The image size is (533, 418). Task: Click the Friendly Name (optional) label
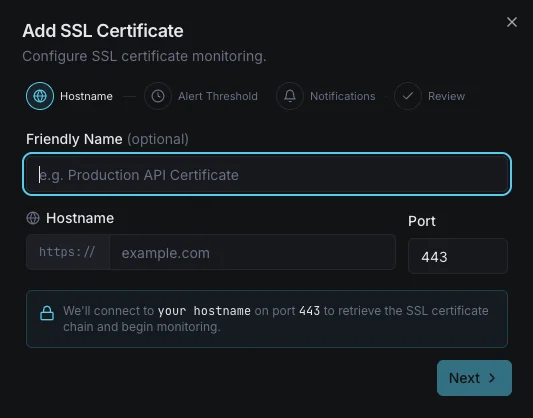click(x=107, y=139)
